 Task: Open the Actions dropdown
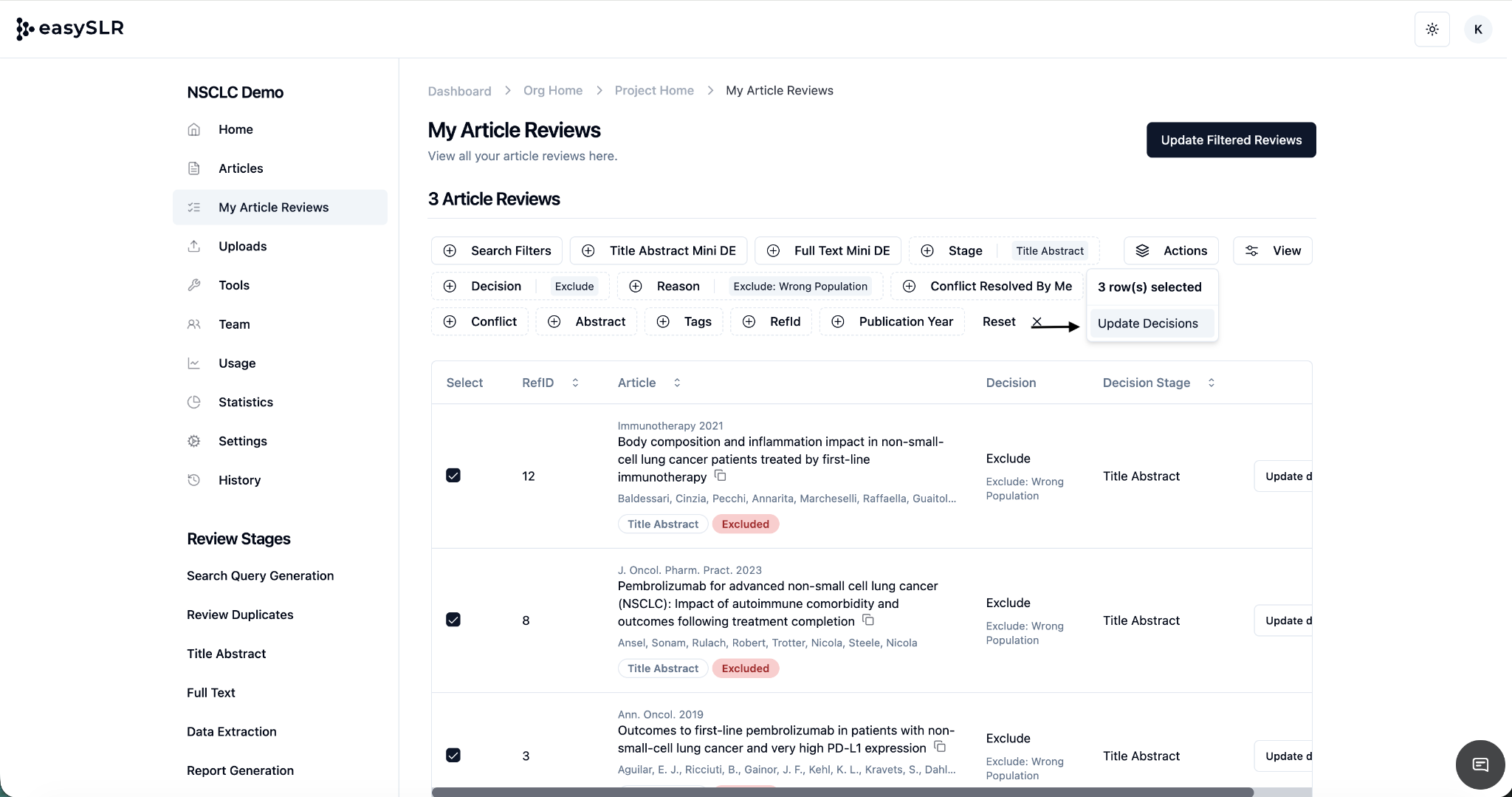tap(1171, 250)
